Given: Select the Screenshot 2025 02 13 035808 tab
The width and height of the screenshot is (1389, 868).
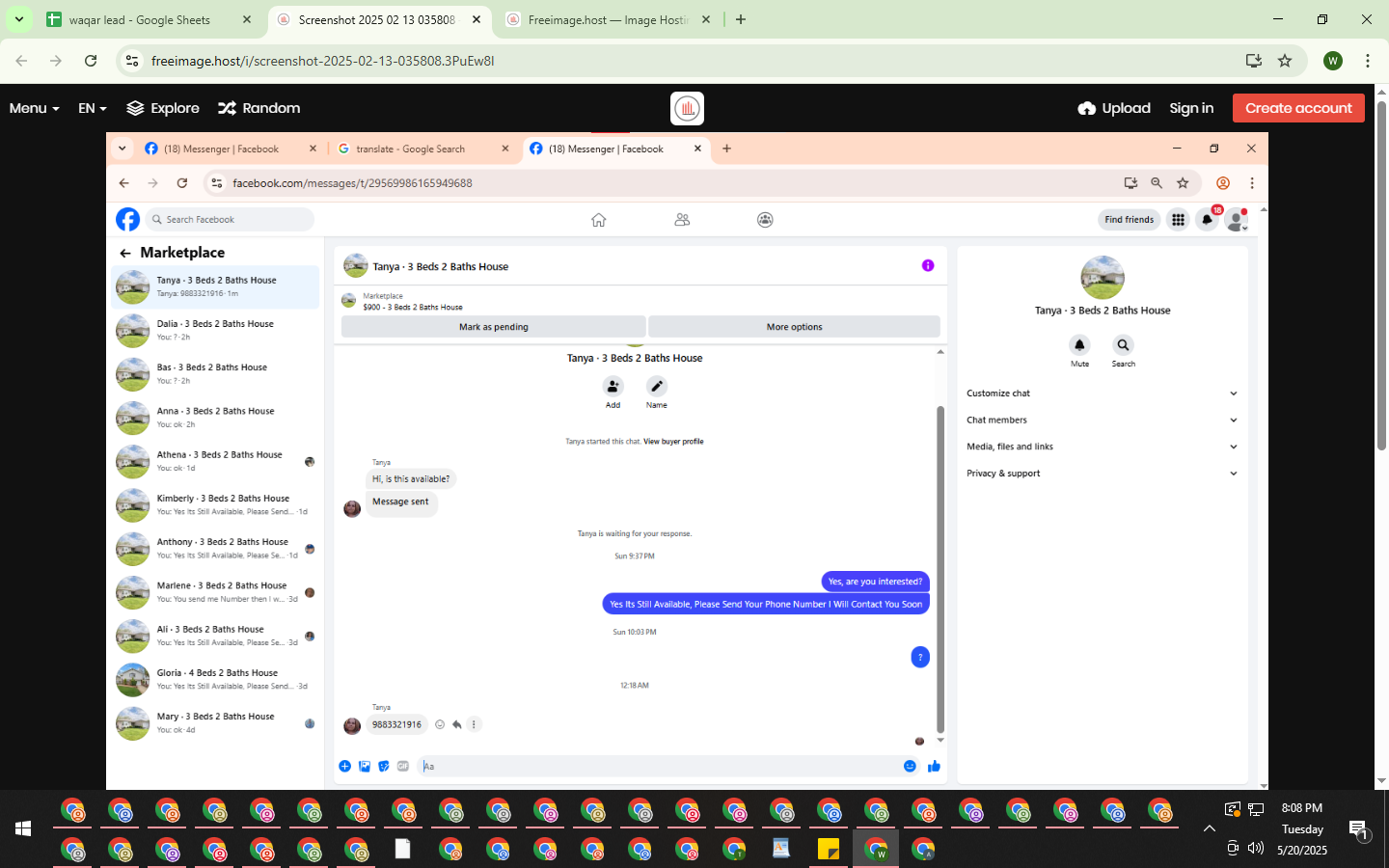Looking at the screenshot, I should tap(378, 19).
